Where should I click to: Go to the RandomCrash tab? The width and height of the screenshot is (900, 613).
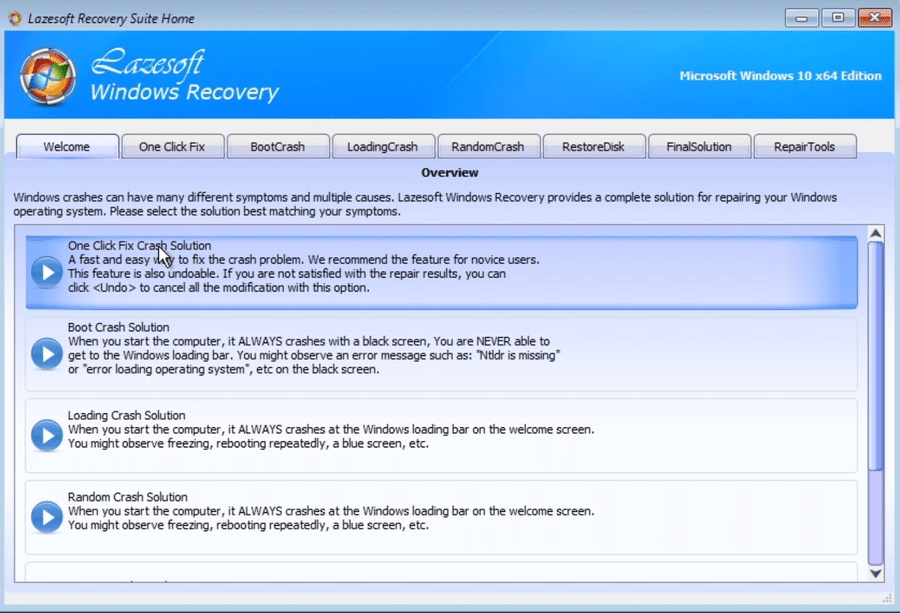(488, 146)
